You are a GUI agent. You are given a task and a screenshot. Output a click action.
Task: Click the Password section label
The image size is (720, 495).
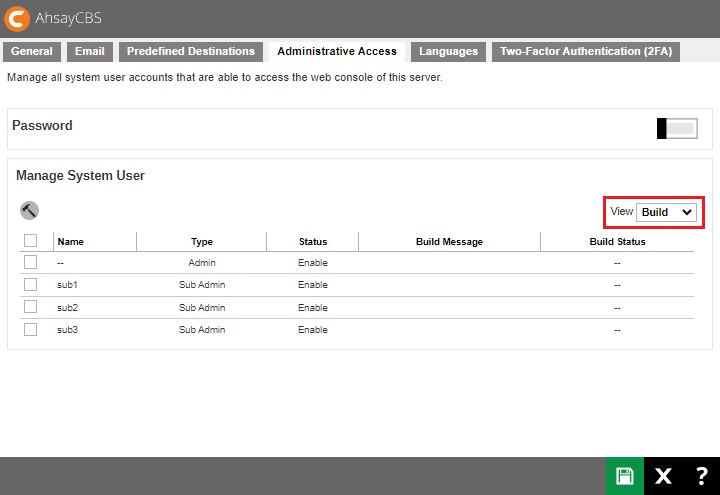pyautogui.click(x=42, y=125)
